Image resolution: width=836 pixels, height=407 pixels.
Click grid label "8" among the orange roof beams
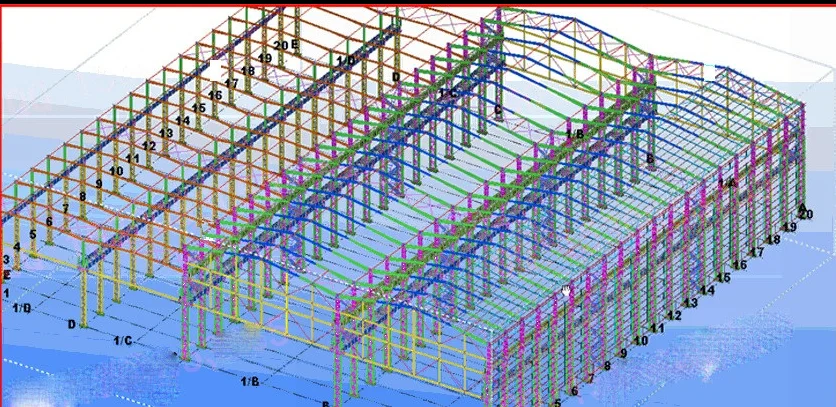(82, 197)
